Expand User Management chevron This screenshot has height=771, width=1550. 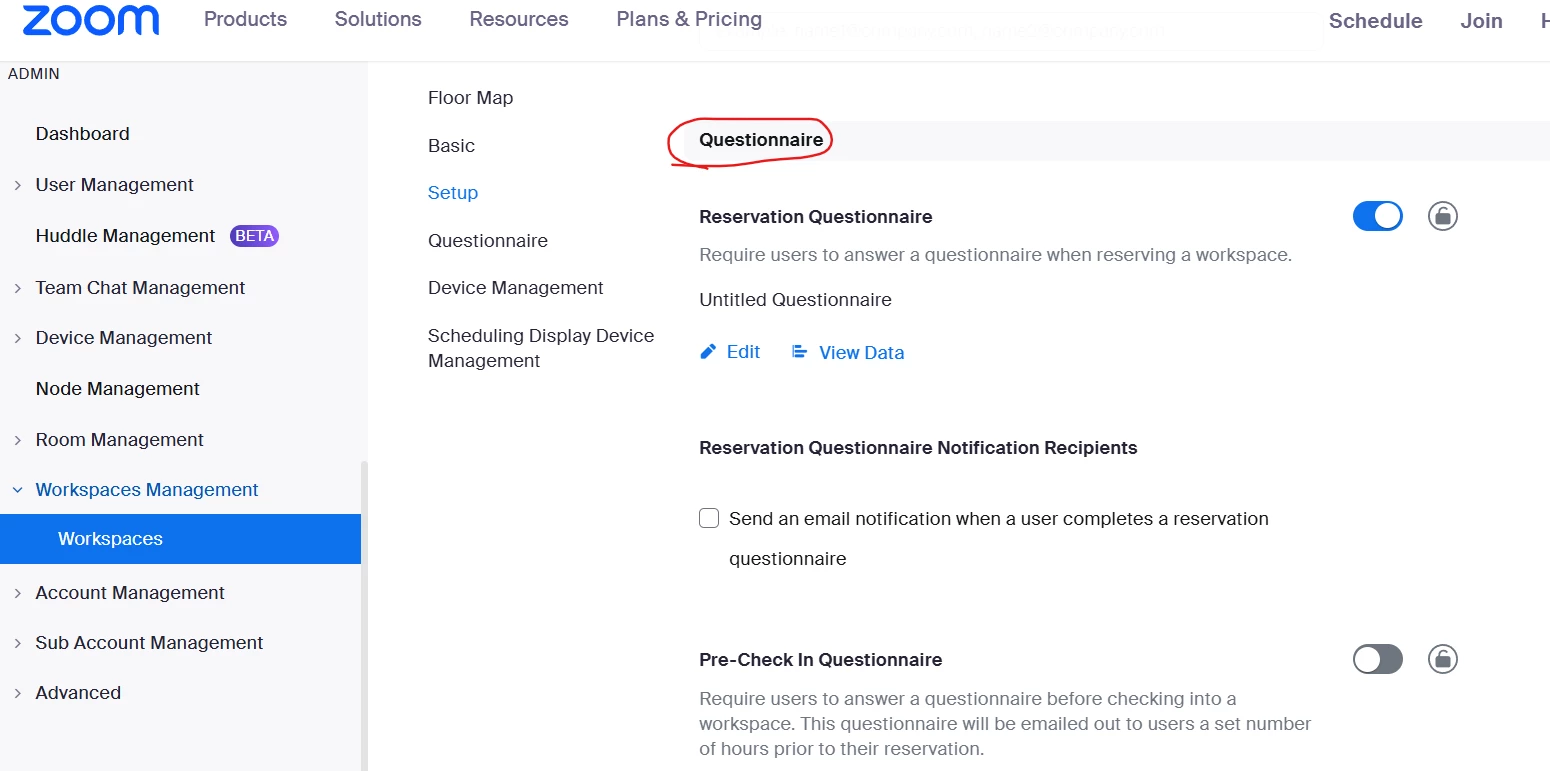click(17, 185)
